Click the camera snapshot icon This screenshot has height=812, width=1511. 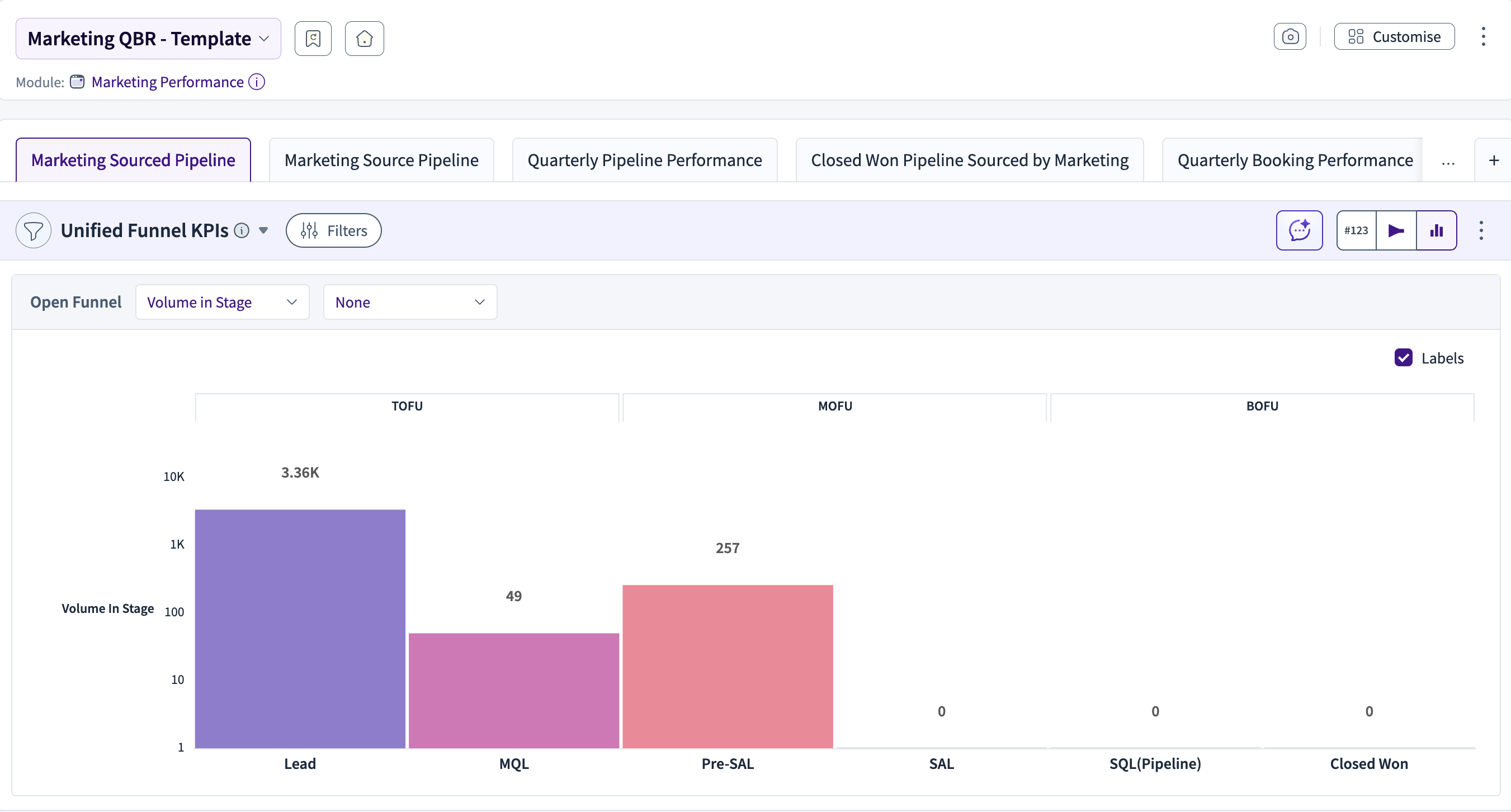tap(1290, 37)
